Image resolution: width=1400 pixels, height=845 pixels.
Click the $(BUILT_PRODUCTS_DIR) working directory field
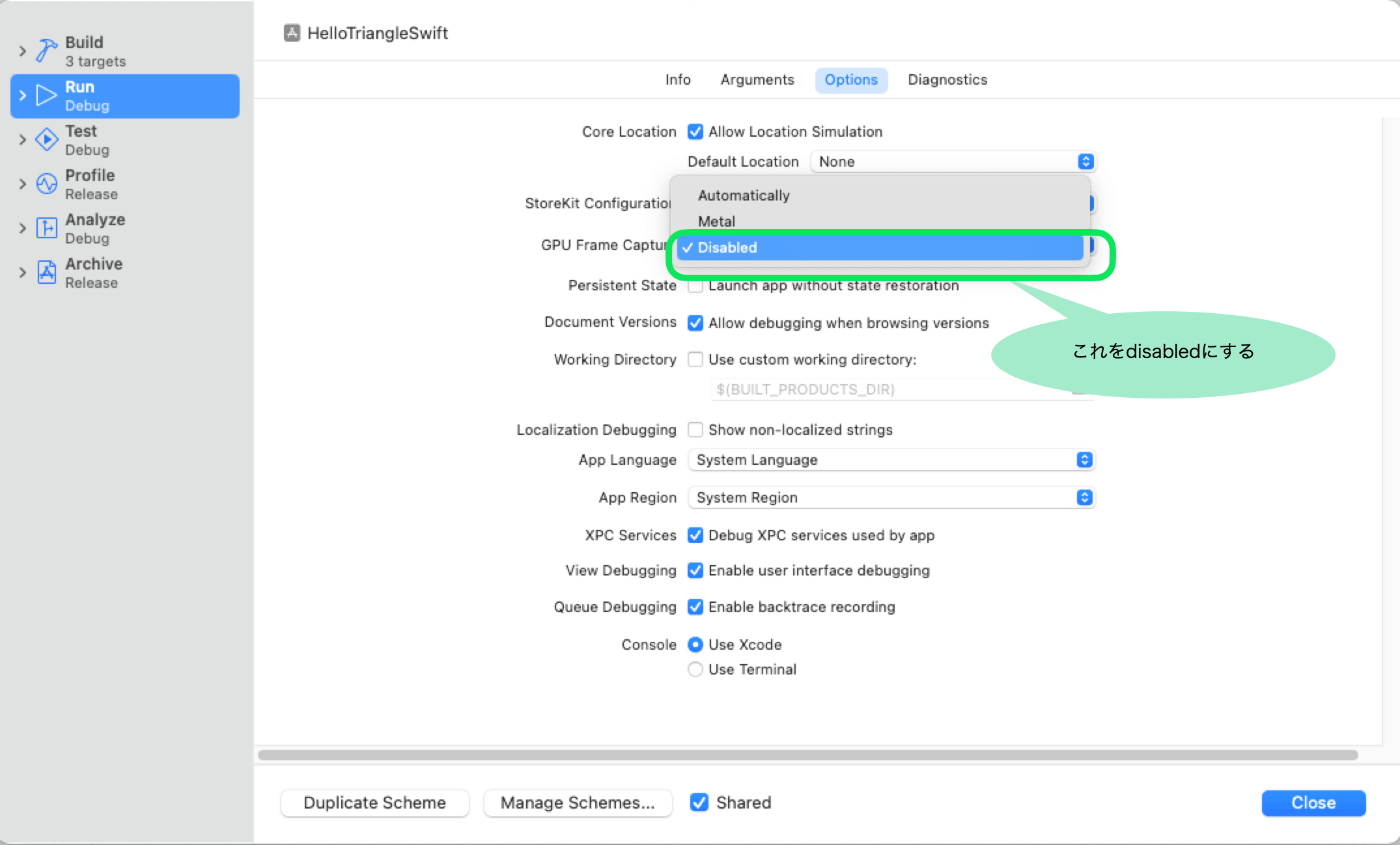click(900, 389)
